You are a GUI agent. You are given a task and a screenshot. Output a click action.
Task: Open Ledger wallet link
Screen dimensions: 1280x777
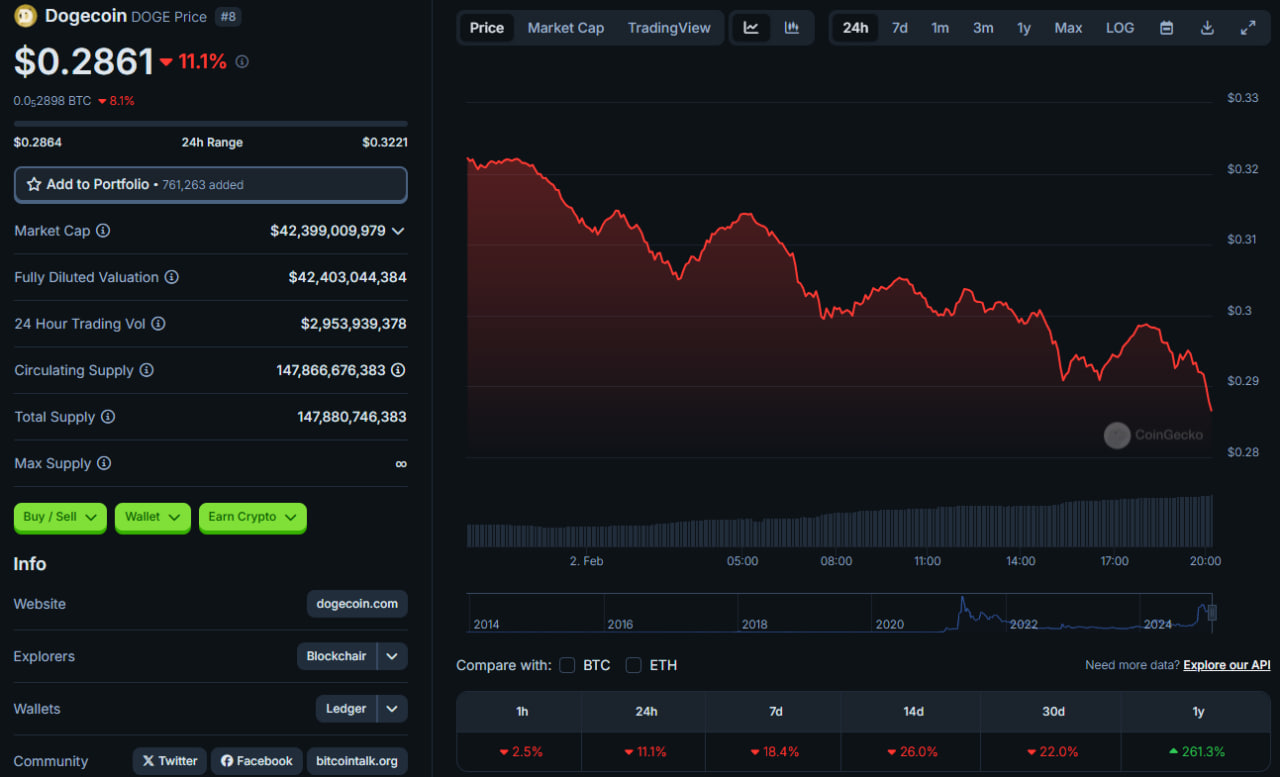tap(346, 709)
